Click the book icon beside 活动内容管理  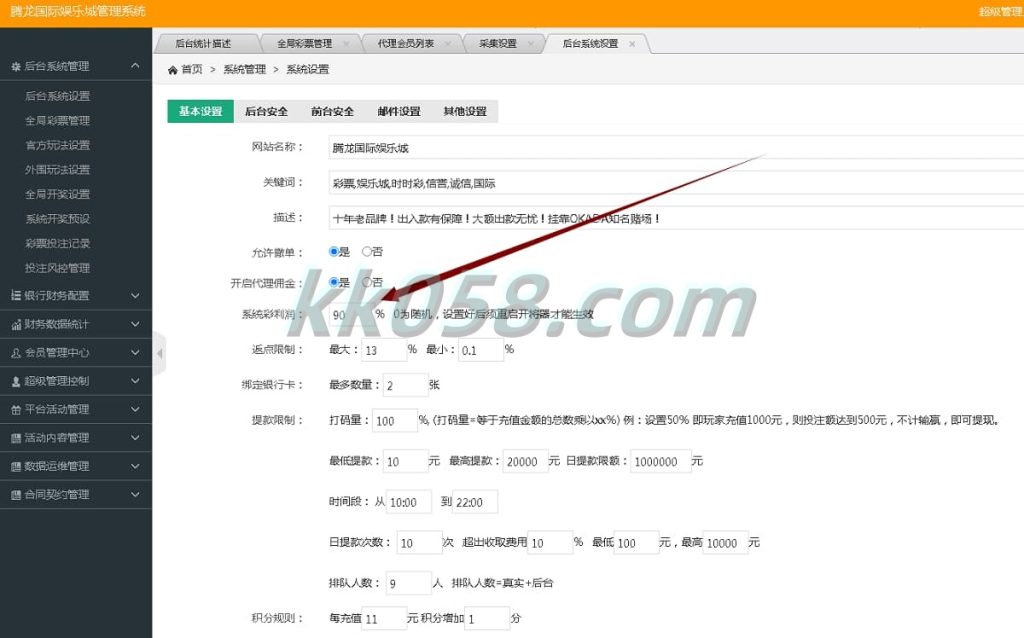tap(16, 438)
